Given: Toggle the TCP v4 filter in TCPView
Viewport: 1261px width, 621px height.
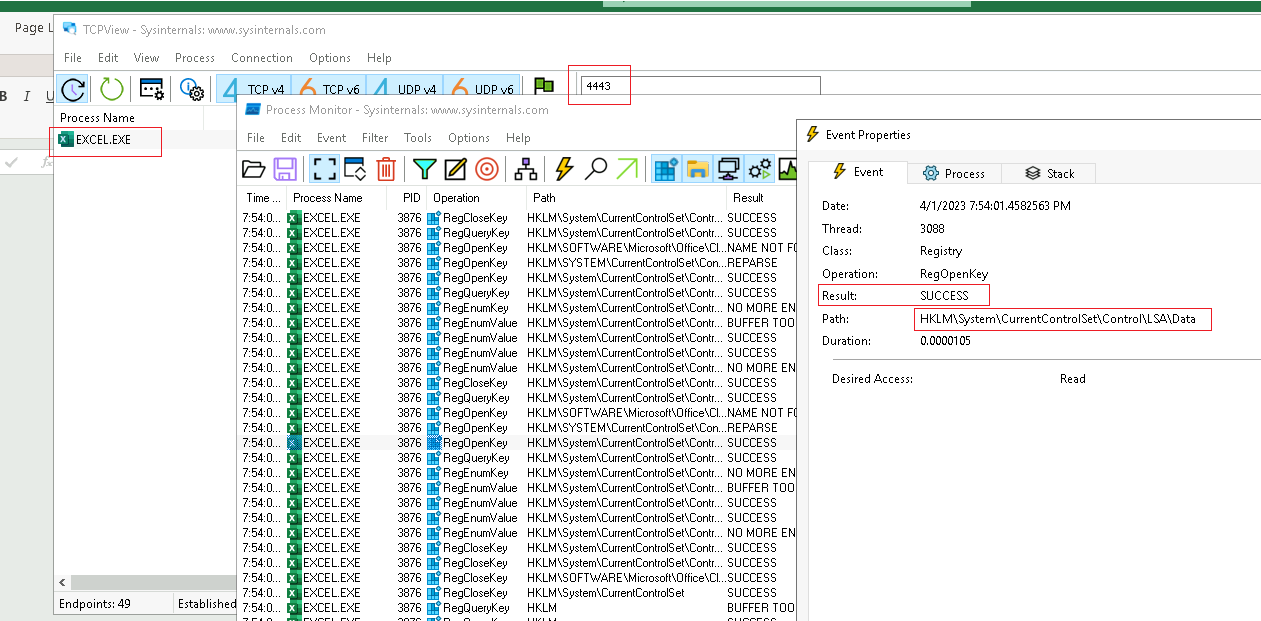Looking at the screenshot, I should coord(255,89).
